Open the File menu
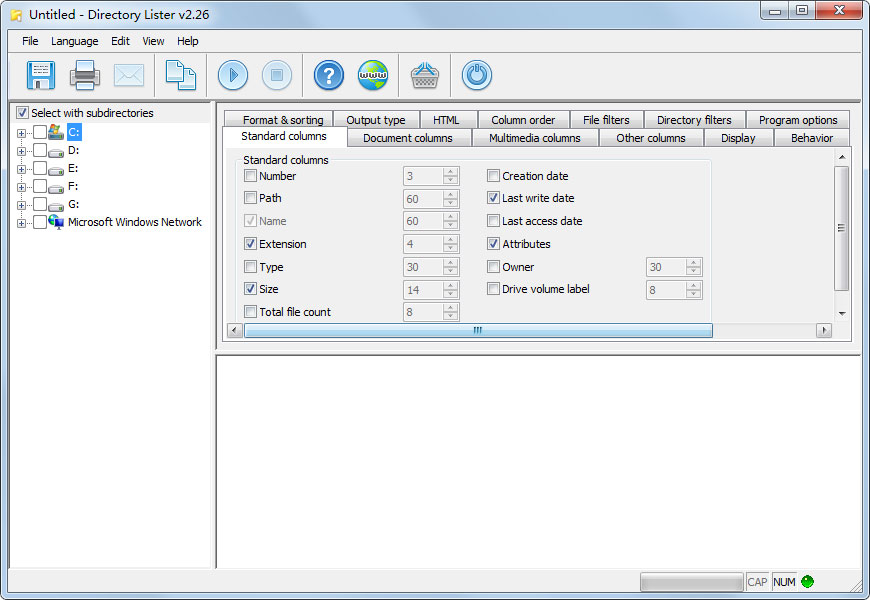Viewport: 870px width, 600px height. (30, 41)
